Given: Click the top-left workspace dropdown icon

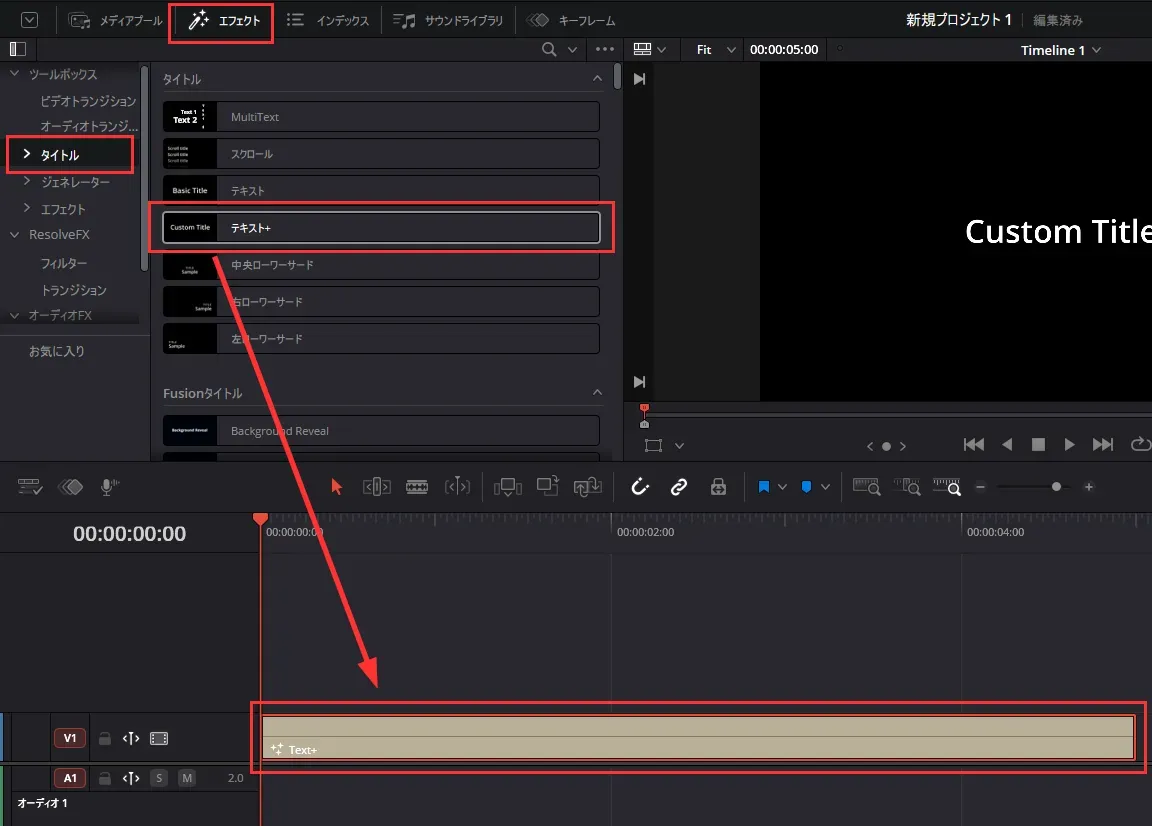Looking at the screenshot, I should pyautogui.click(x=29, y=20).
